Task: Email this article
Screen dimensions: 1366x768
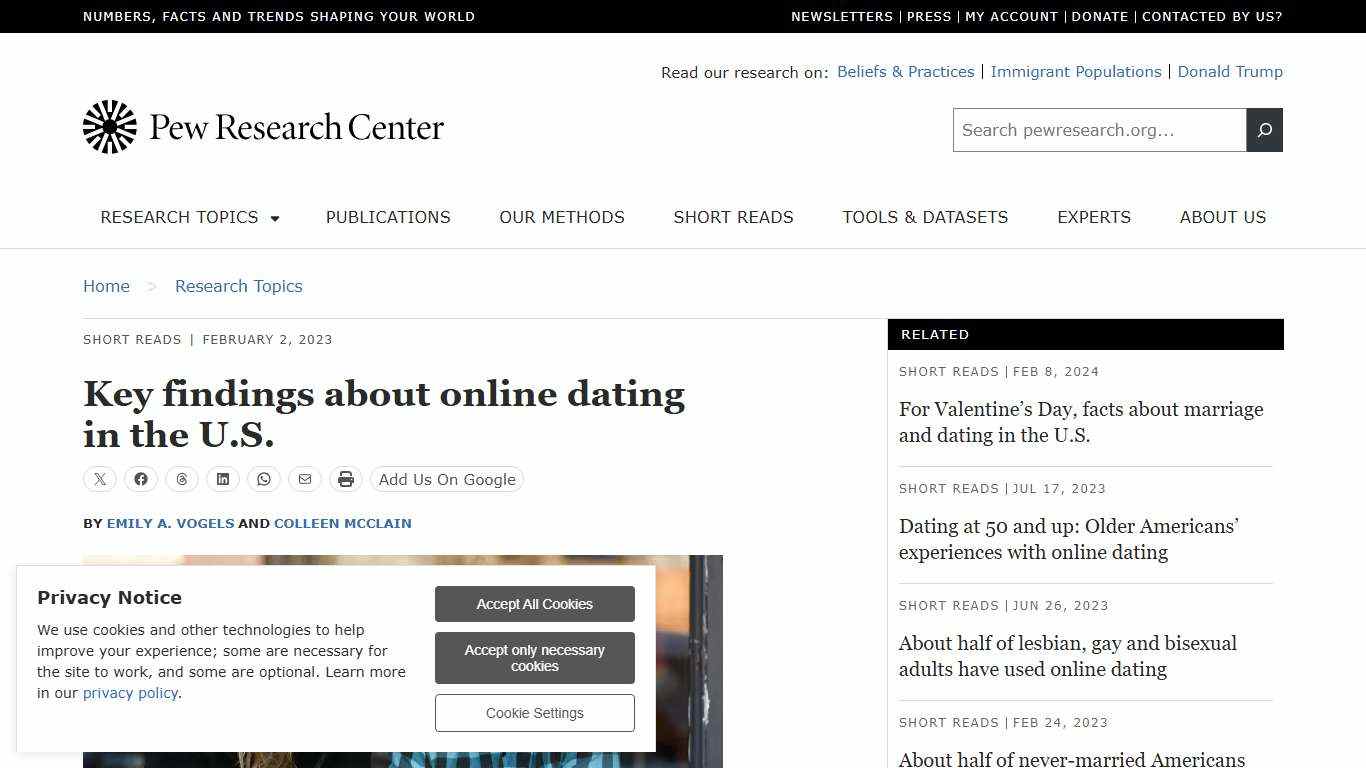Action: [x=304, y=479]
